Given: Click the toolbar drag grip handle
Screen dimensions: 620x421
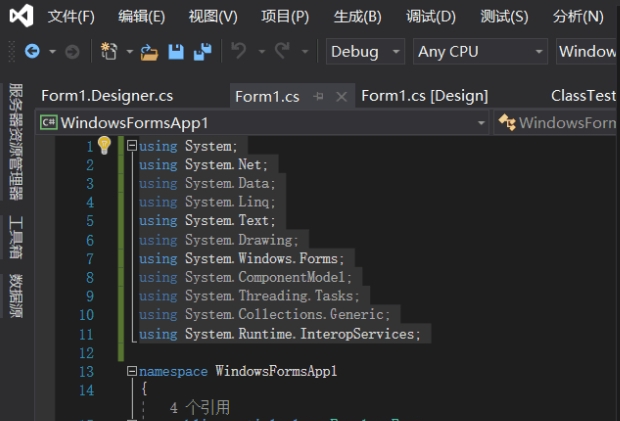Looking at the screenshot, I should 11,51.
